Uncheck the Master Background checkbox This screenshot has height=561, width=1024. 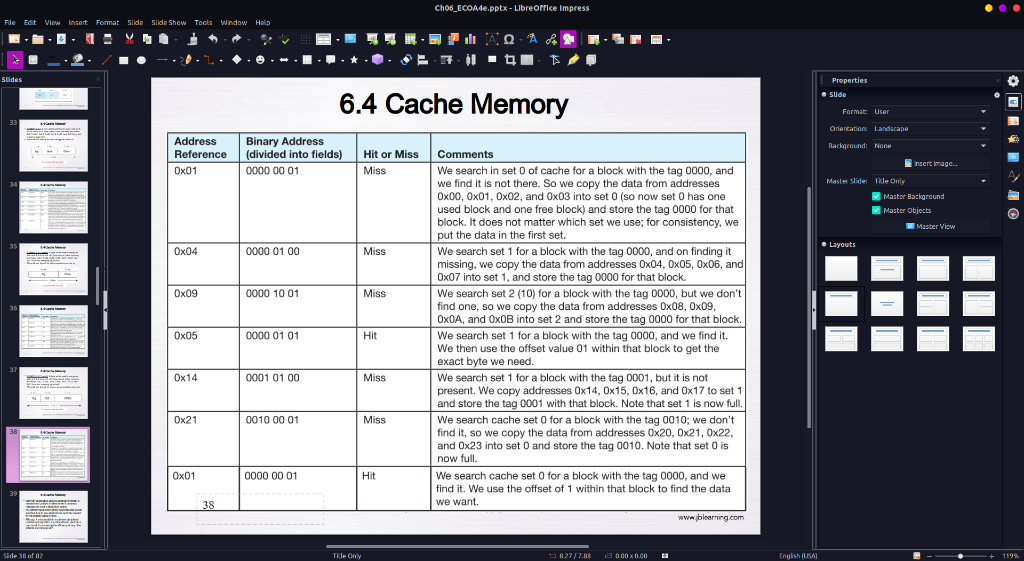pyautogui.click(x=876, y=196)
